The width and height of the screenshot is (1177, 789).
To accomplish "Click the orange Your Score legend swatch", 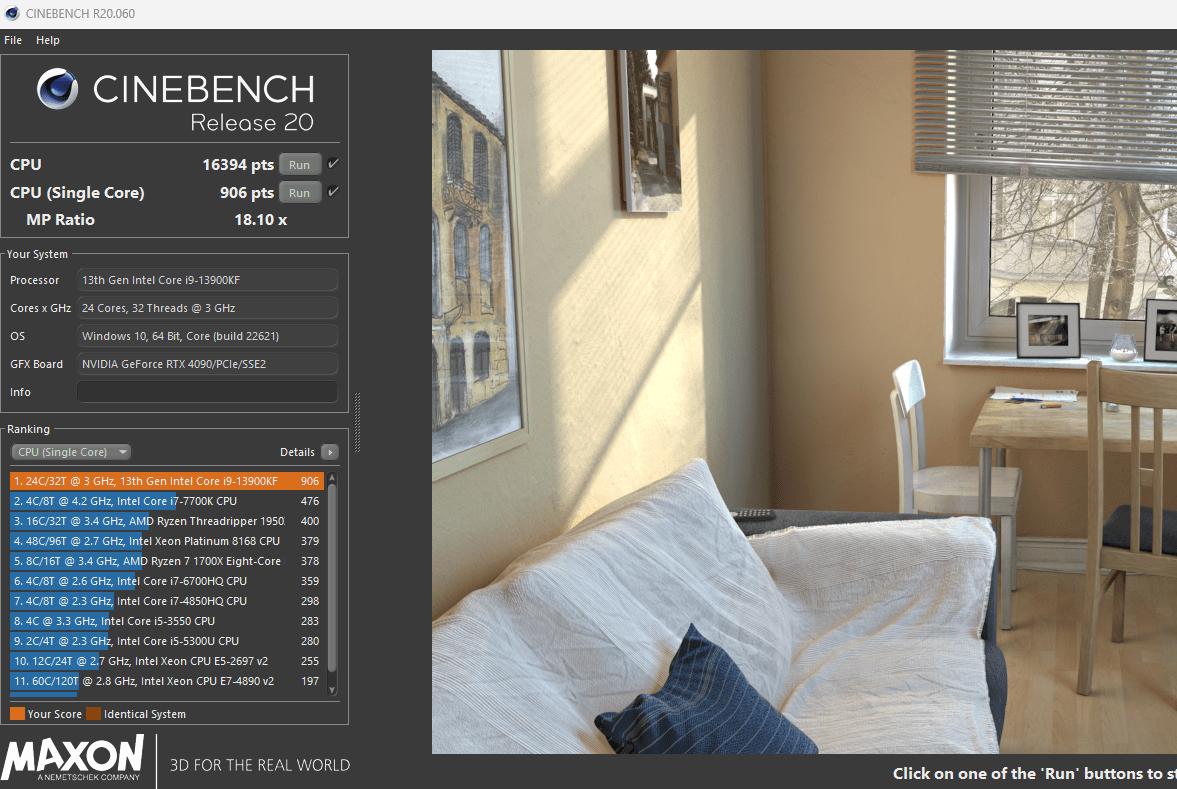I will coord(17,714).
